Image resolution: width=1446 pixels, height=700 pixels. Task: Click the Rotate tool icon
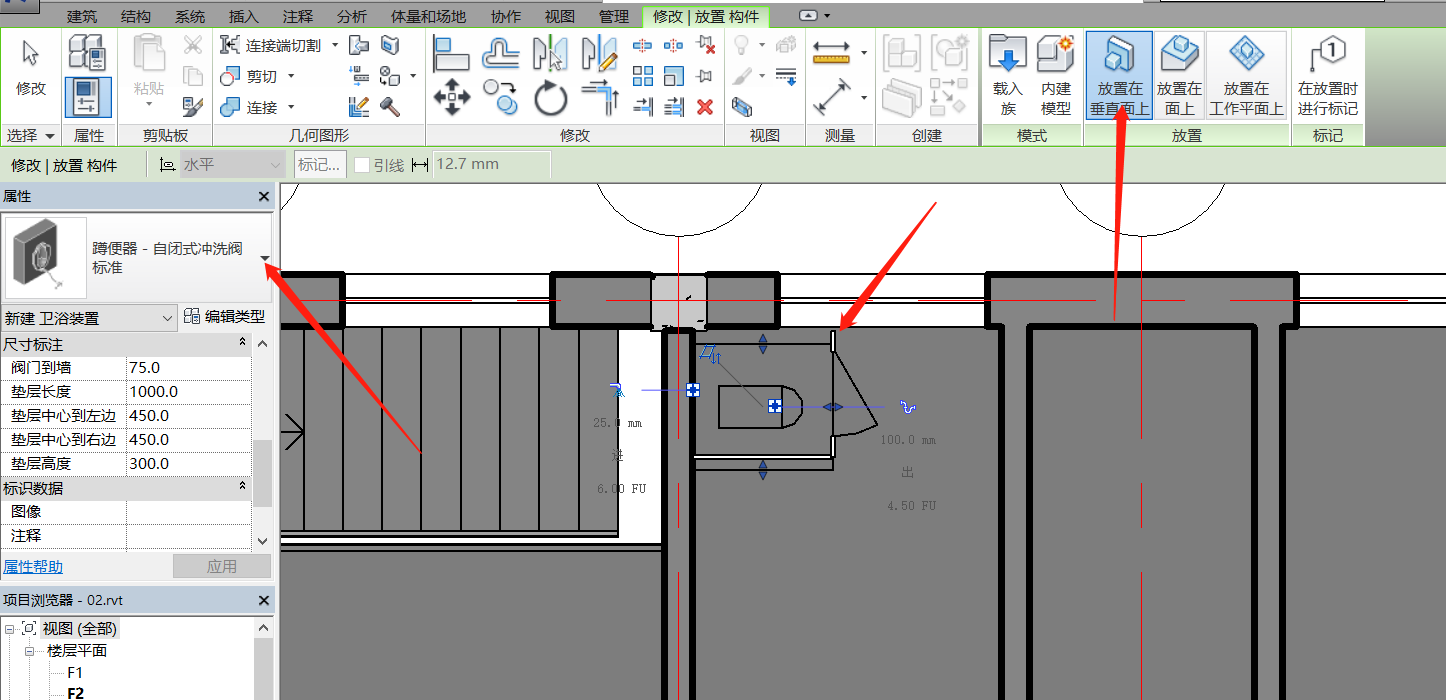[x=550, y=99]
